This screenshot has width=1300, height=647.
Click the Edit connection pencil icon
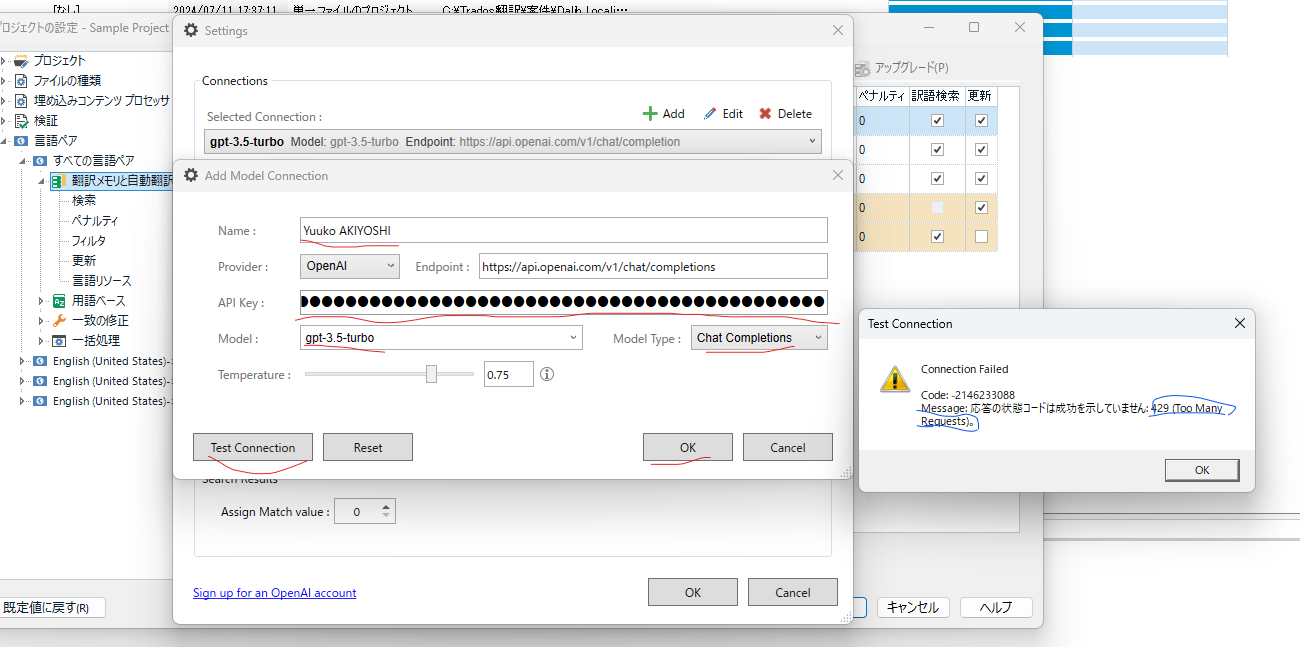pos(712,113)
